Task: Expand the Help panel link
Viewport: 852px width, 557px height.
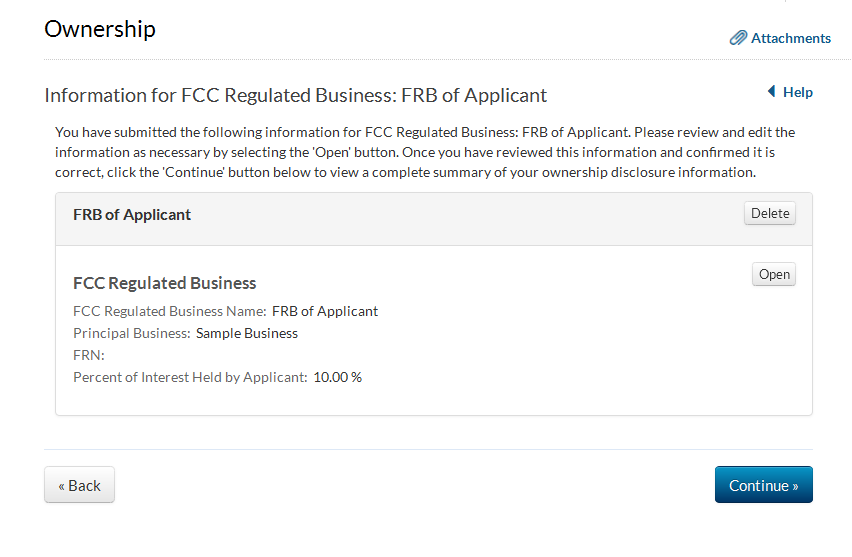Action: (797, 92)
